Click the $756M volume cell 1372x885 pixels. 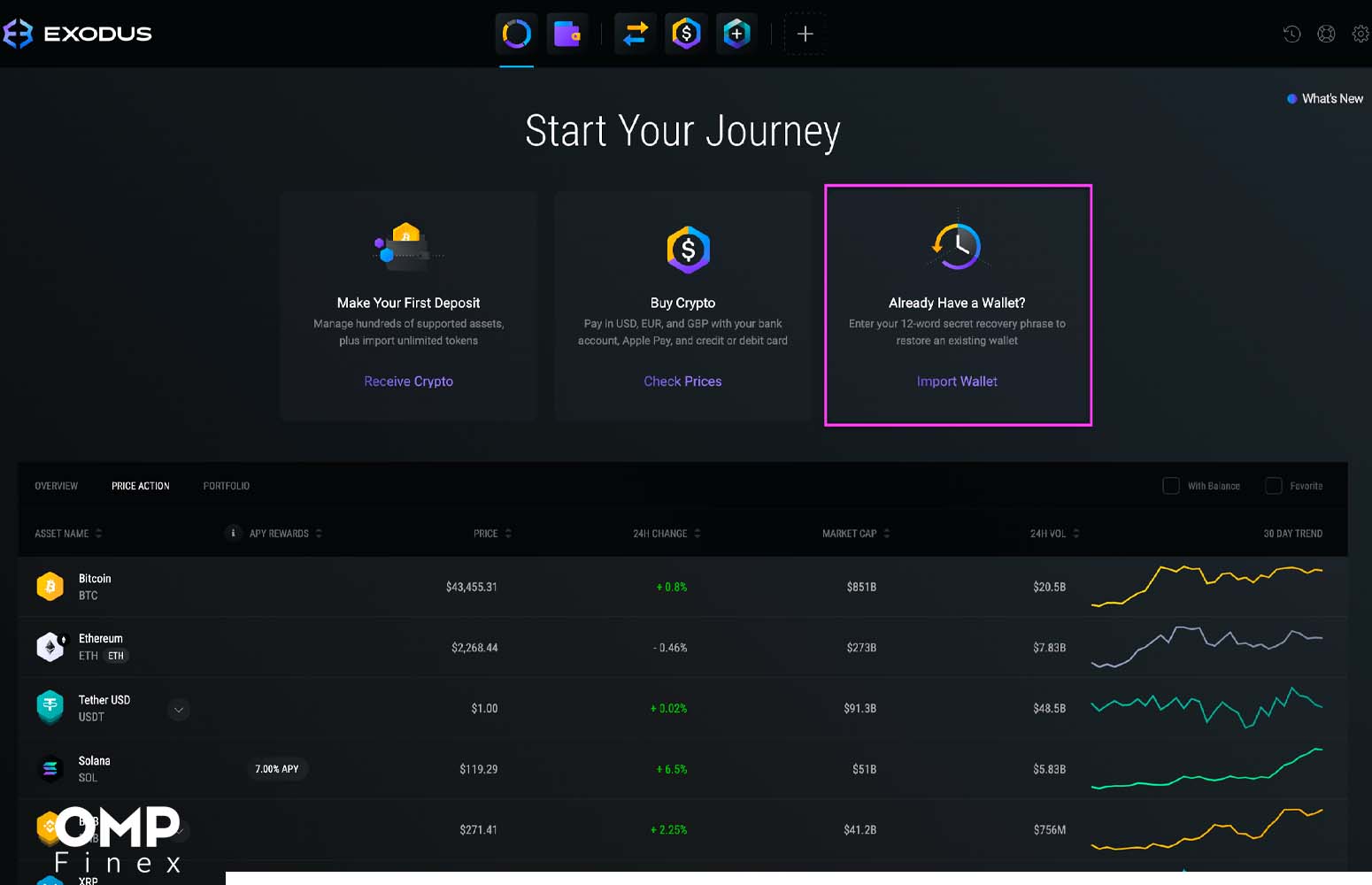pos(1049,830)
